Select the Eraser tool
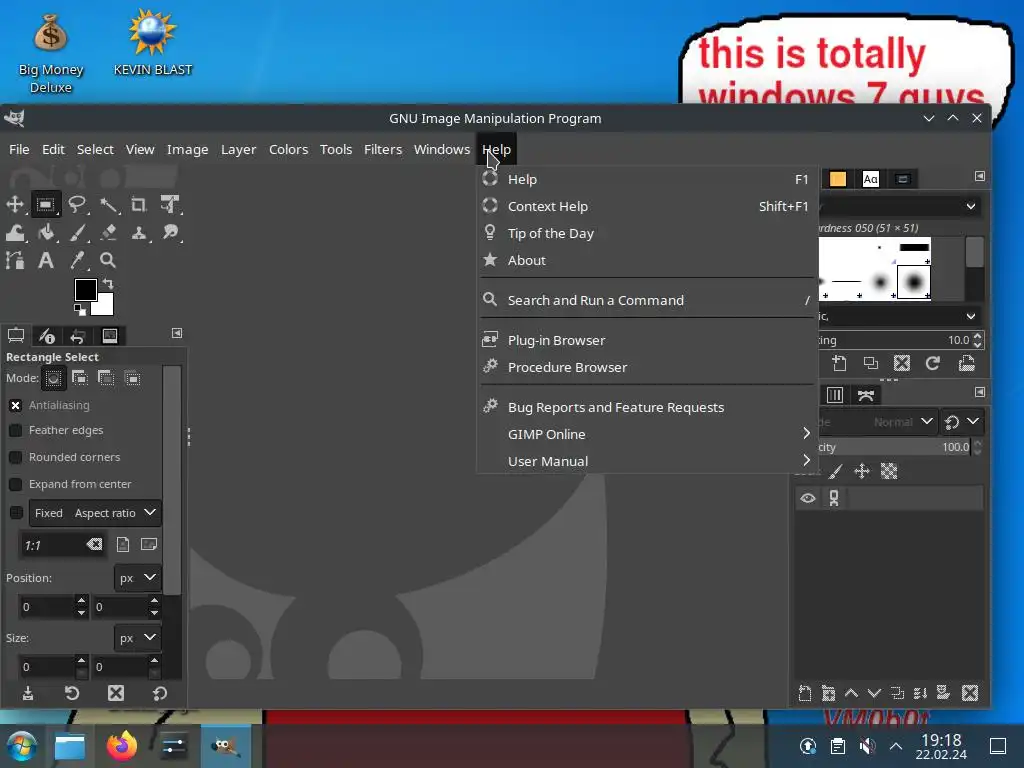This screenshot has width=1024, height=768. click(108, 232)
